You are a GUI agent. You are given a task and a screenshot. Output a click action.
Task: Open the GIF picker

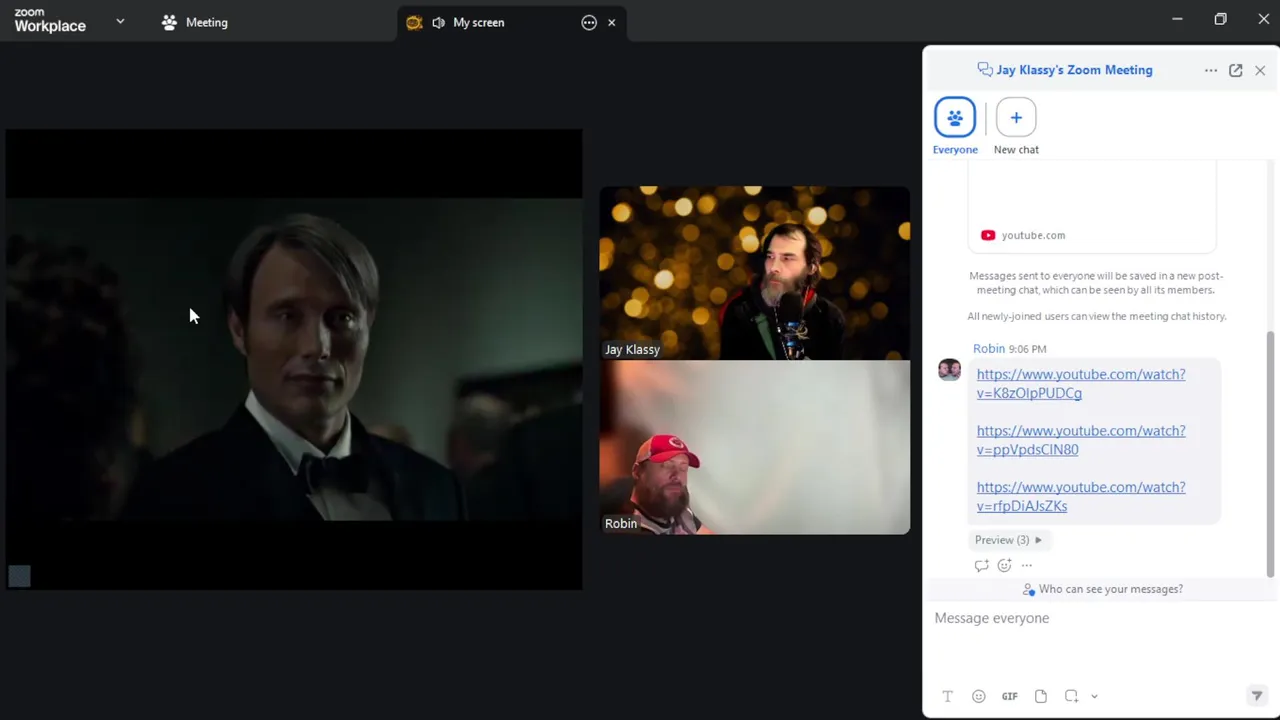coord(1010,696)
